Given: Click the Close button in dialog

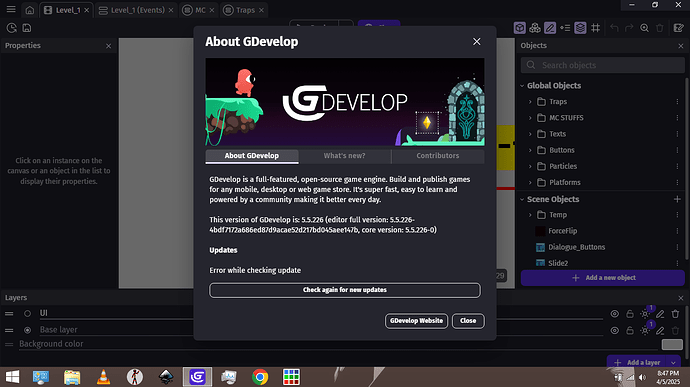Looking at the screenshot, I should 468,321.
